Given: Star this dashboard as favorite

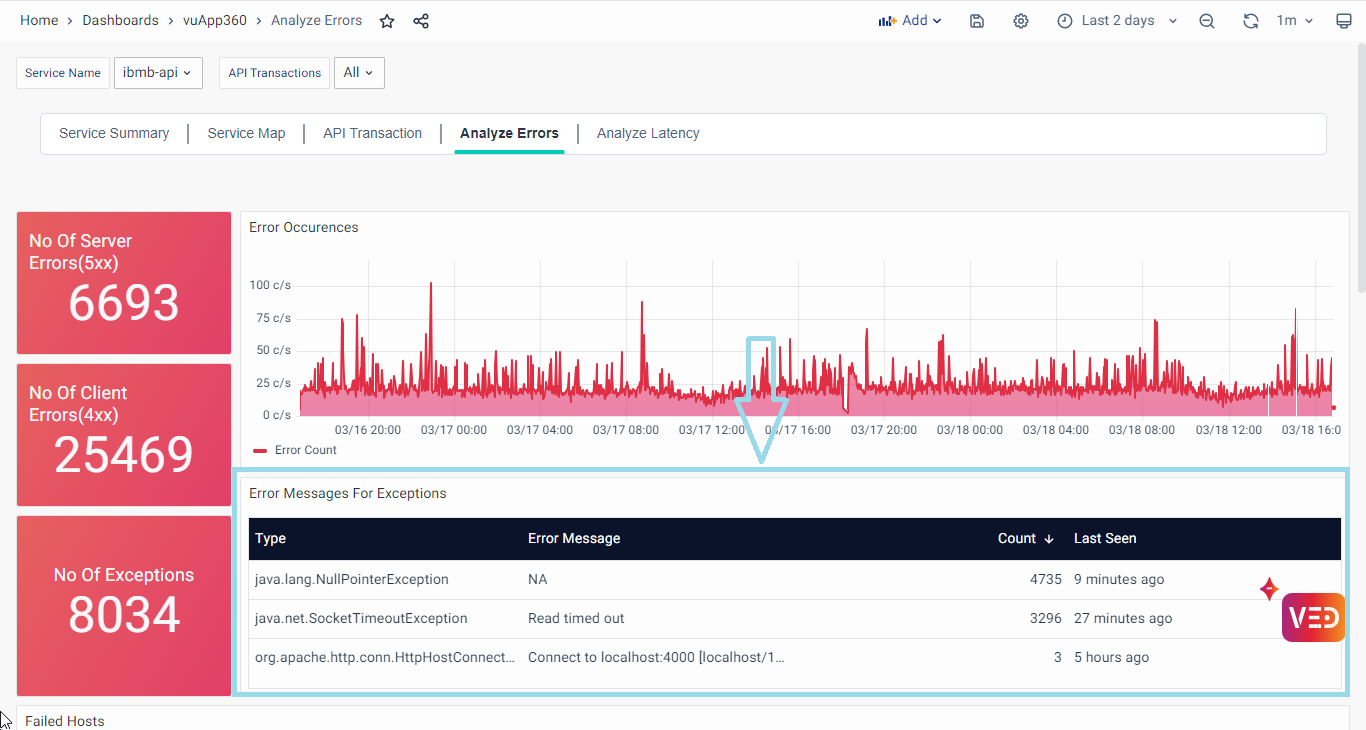Looking at the screenshot, I should [x=387, y=21].
